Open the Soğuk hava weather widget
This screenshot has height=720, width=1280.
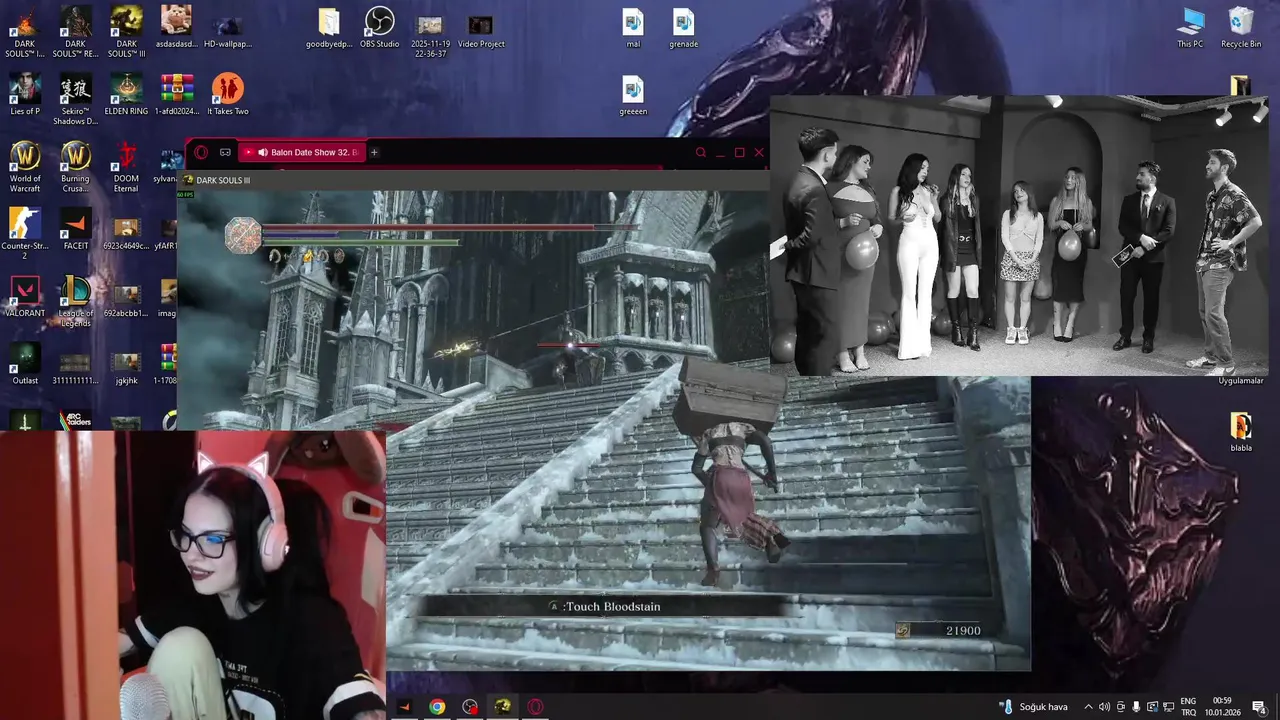(x=1034, y=707)
